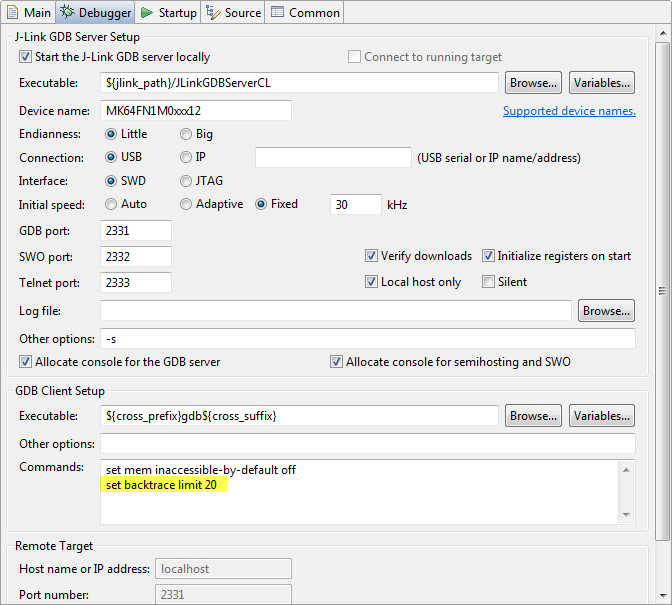Click 'set mem inaccessible-by-default off' line
Image resolution: width=672 pixels, height=605 pixels.
point(201,470)
